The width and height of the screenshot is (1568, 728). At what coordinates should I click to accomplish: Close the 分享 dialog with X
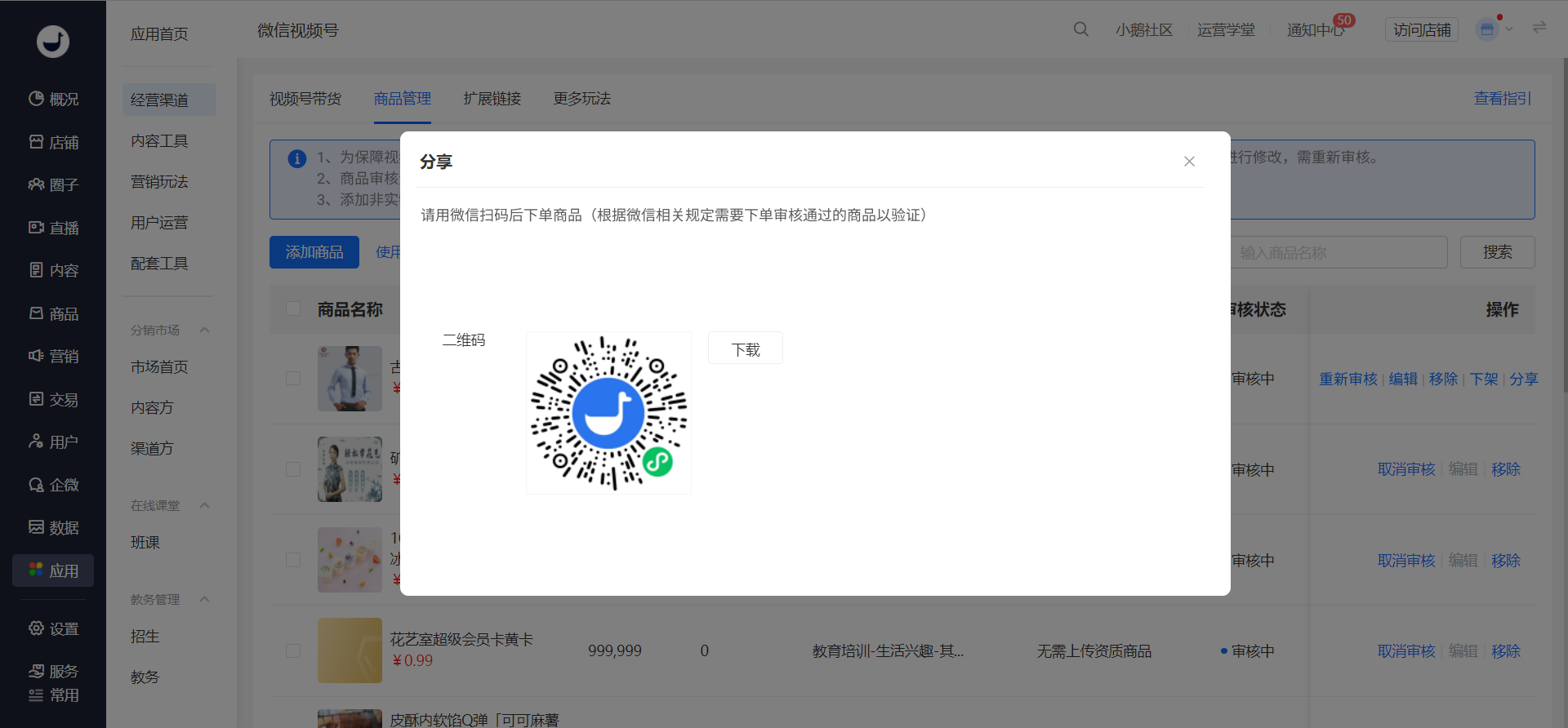[x=1189, y=162]
